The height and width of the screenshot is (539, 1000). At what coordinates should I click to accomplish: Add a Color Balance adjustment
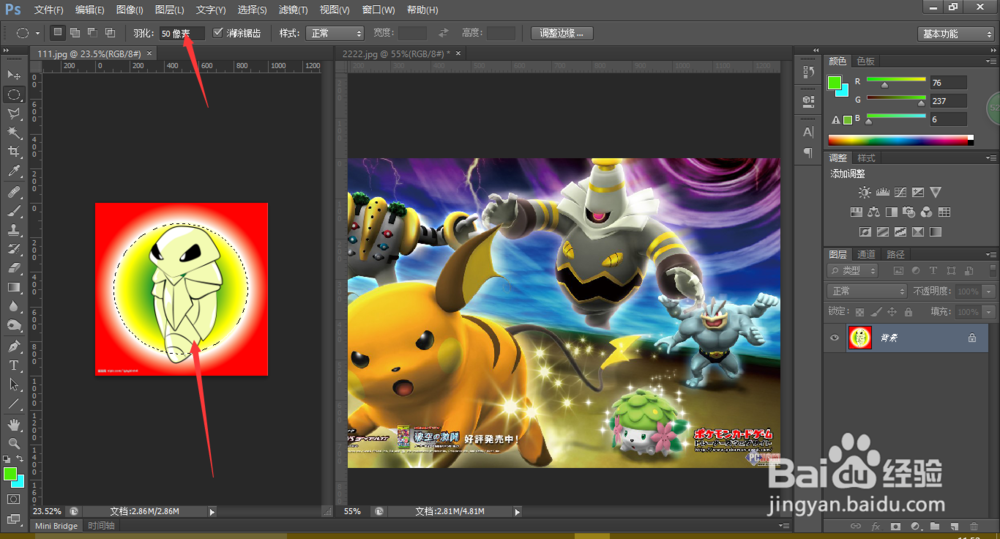(874, 212)
